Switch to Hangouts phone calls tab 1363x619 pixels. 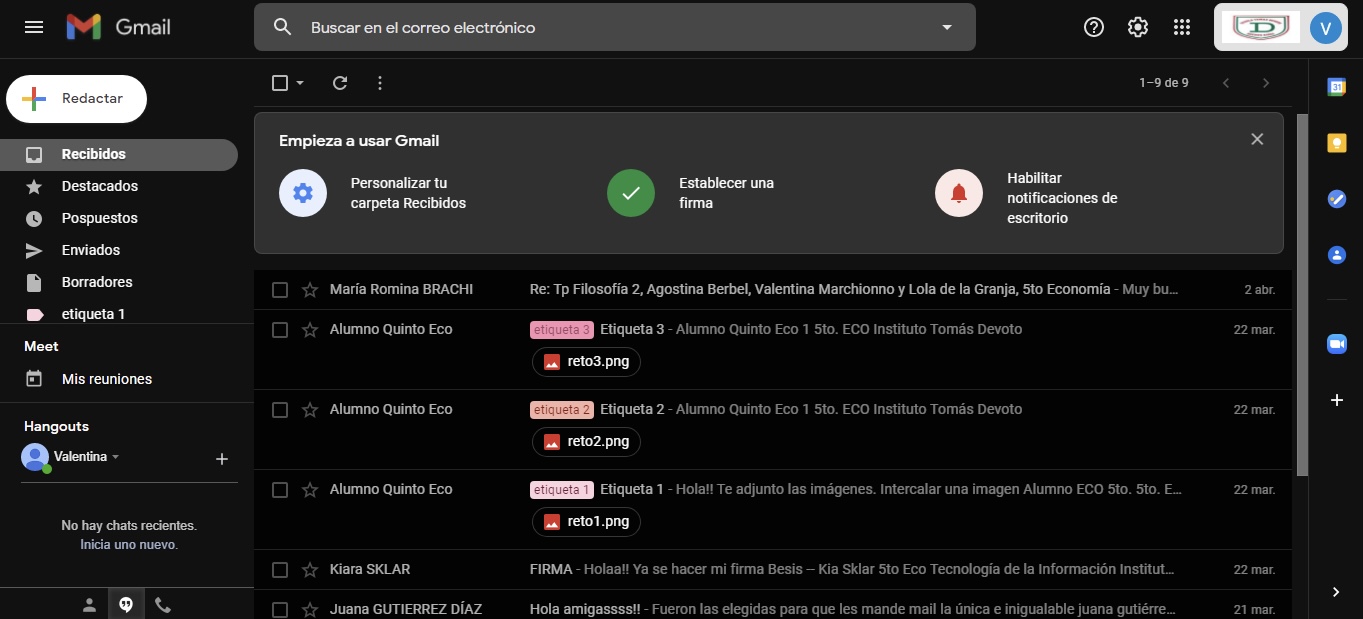163,605
